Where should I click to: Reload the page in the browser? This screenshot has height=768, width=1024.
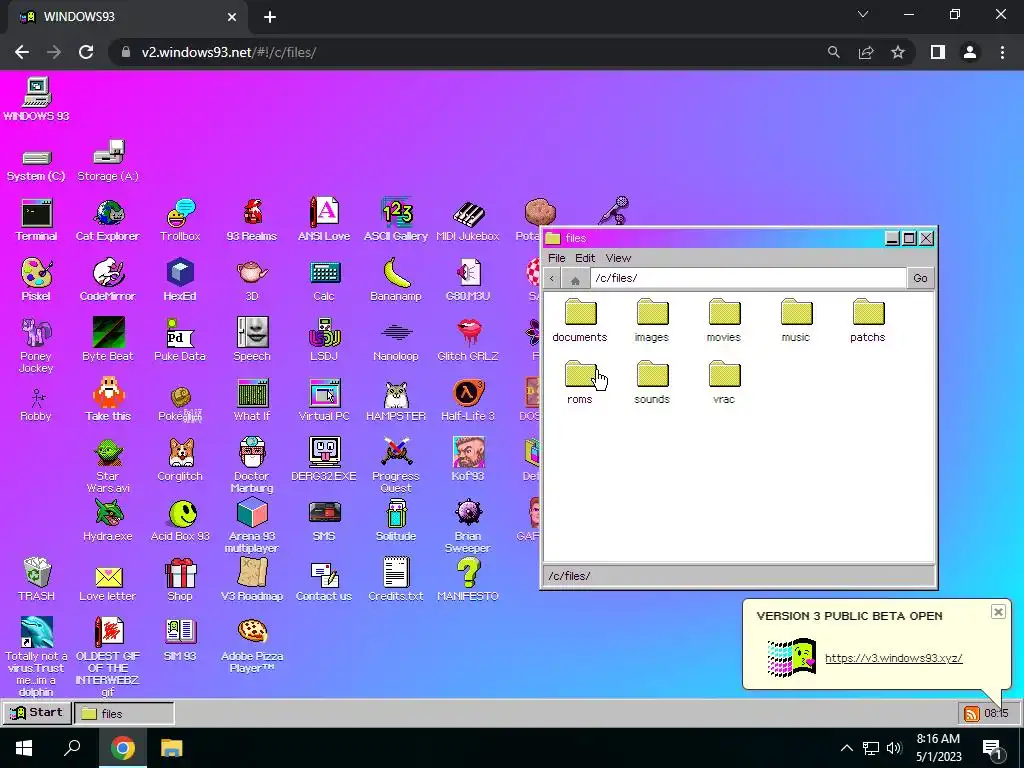tap(86, 52)
